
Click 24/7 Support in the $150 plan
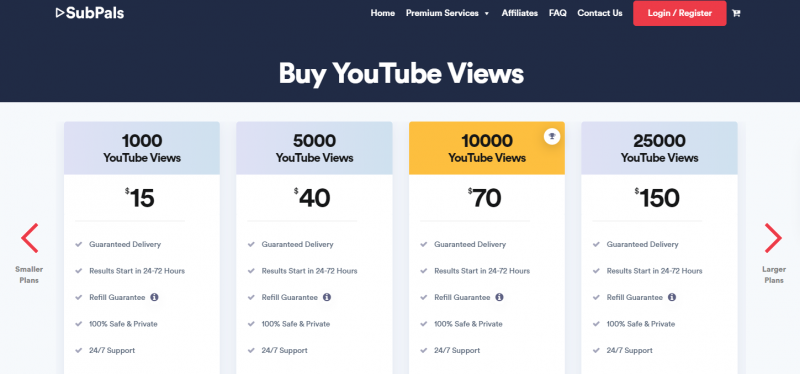click(x=630, y=351)
